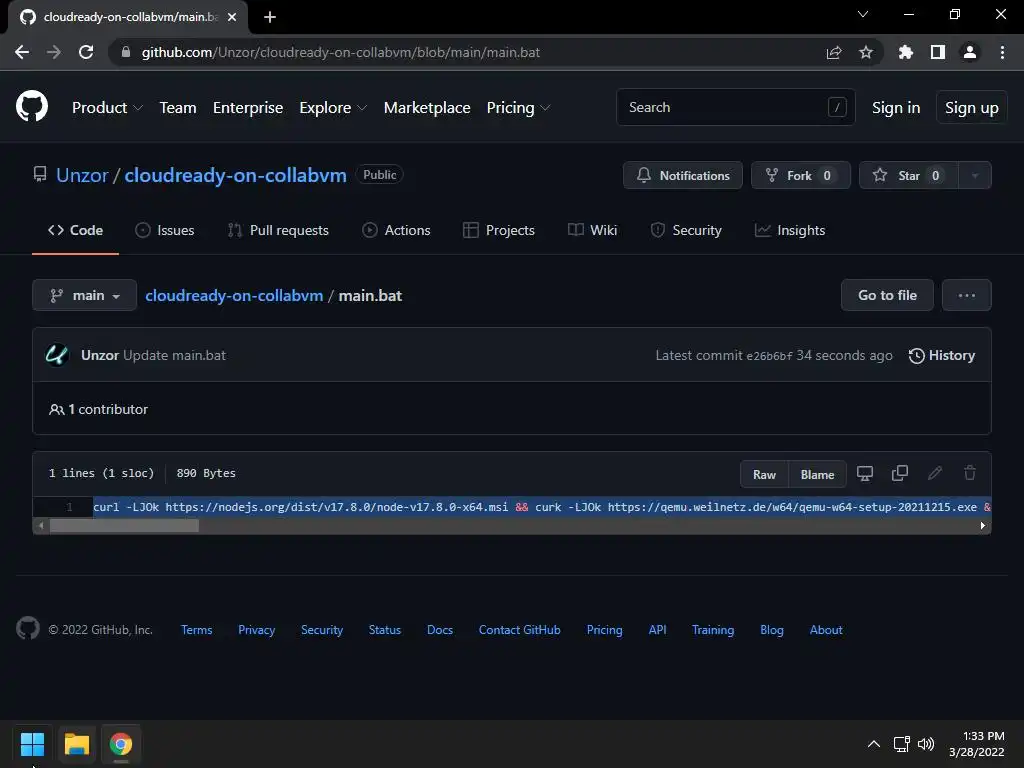Open Windows Start menu
Image resolution: width=1024 pixels, height=768 pixels.
(32, 744)
